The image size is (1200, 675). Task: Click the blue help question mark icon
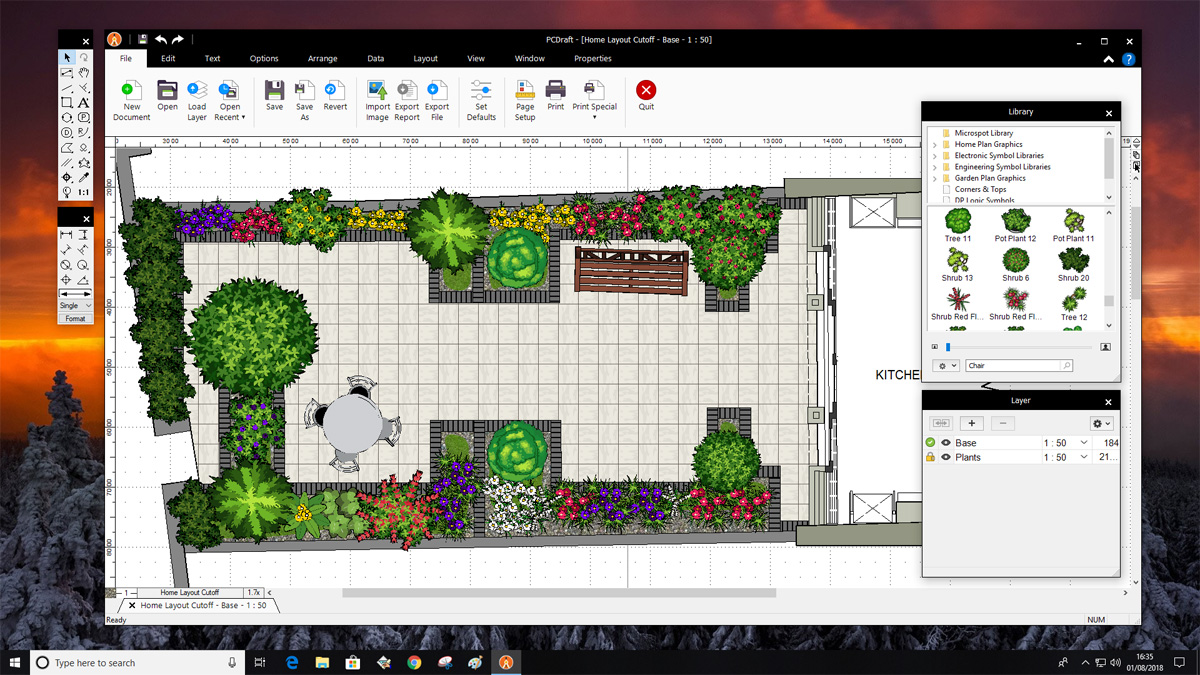1128,59
